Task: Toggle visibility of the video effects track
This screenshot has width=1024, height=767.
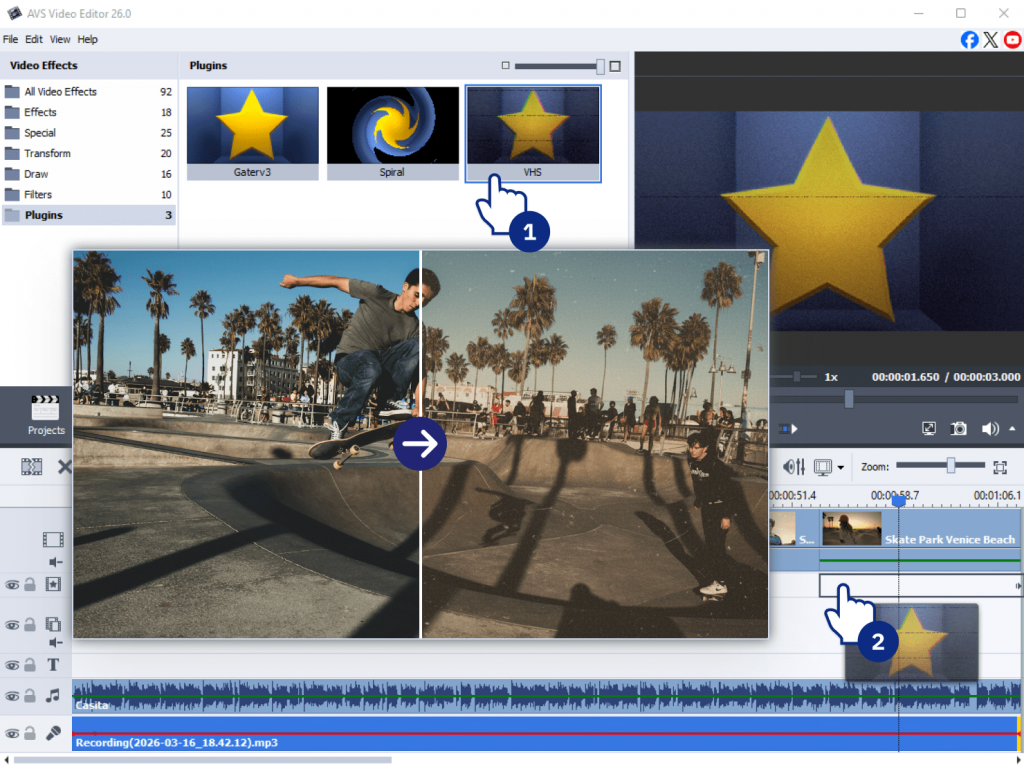Action: coord(12,584)
